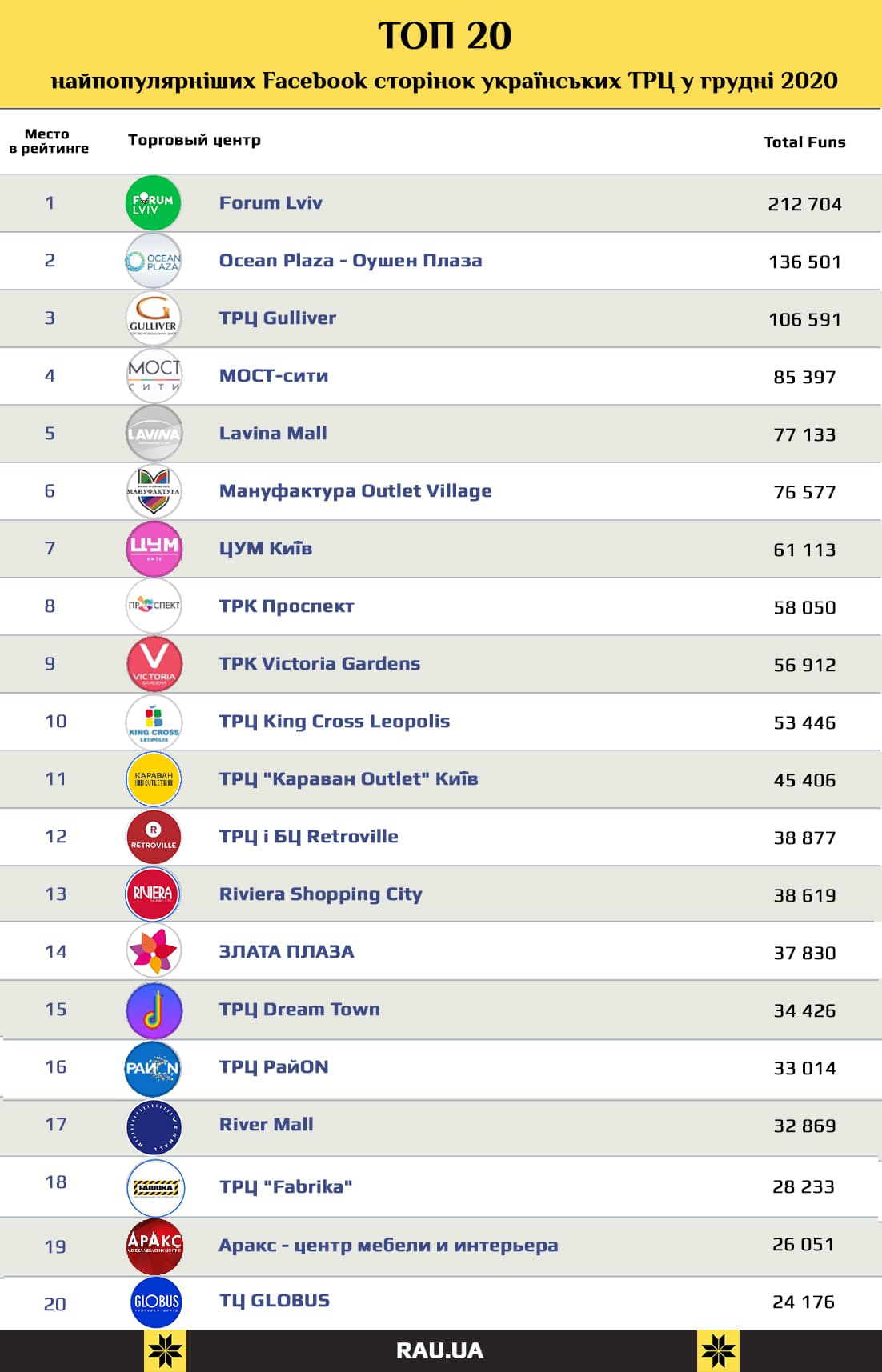
Task: Click the ТОП 20 title heading
Action: (x=444, y=36)
